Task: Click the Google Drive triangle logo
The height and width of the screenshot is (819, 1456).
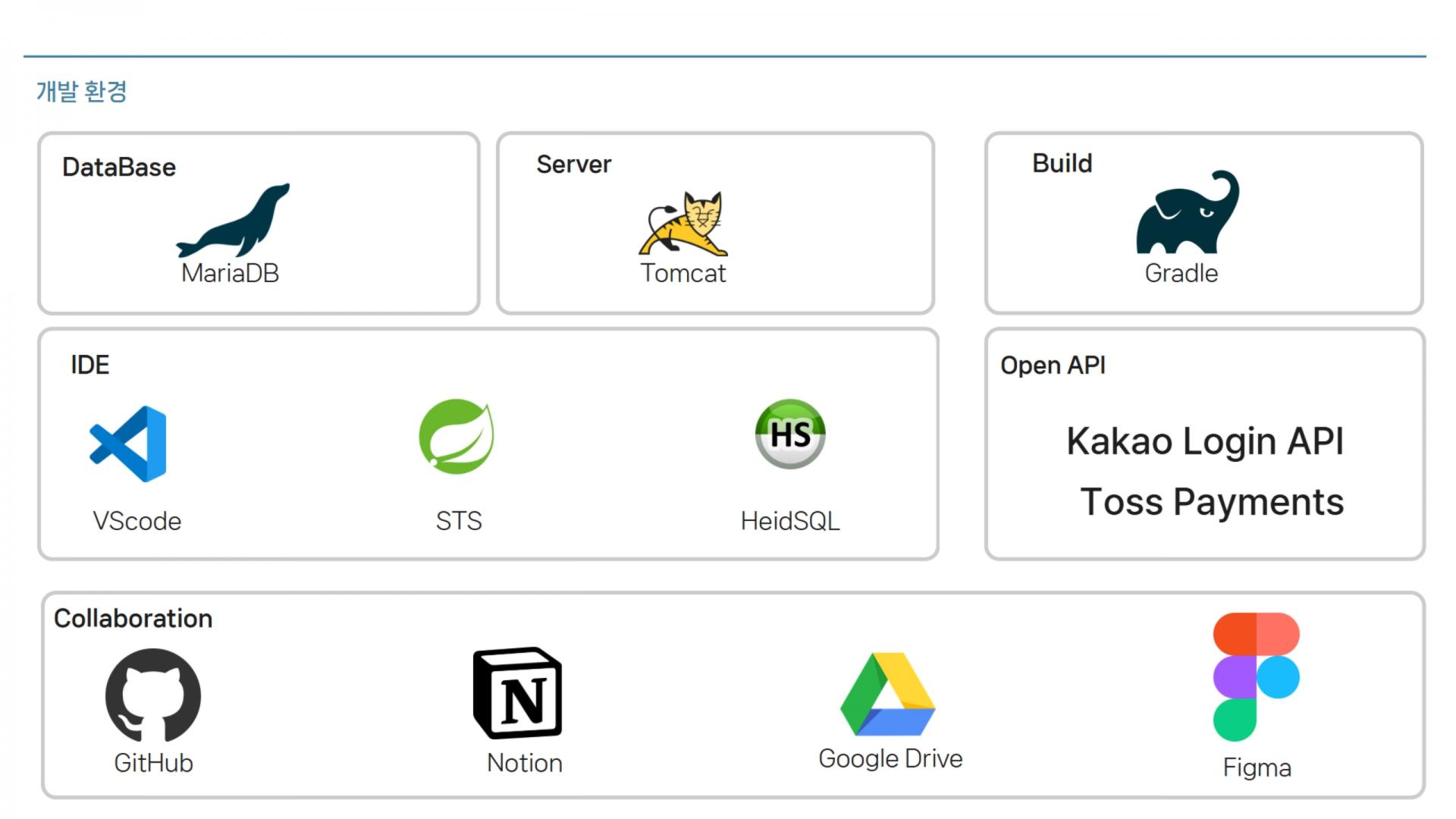Action: [x=888, y=695]
